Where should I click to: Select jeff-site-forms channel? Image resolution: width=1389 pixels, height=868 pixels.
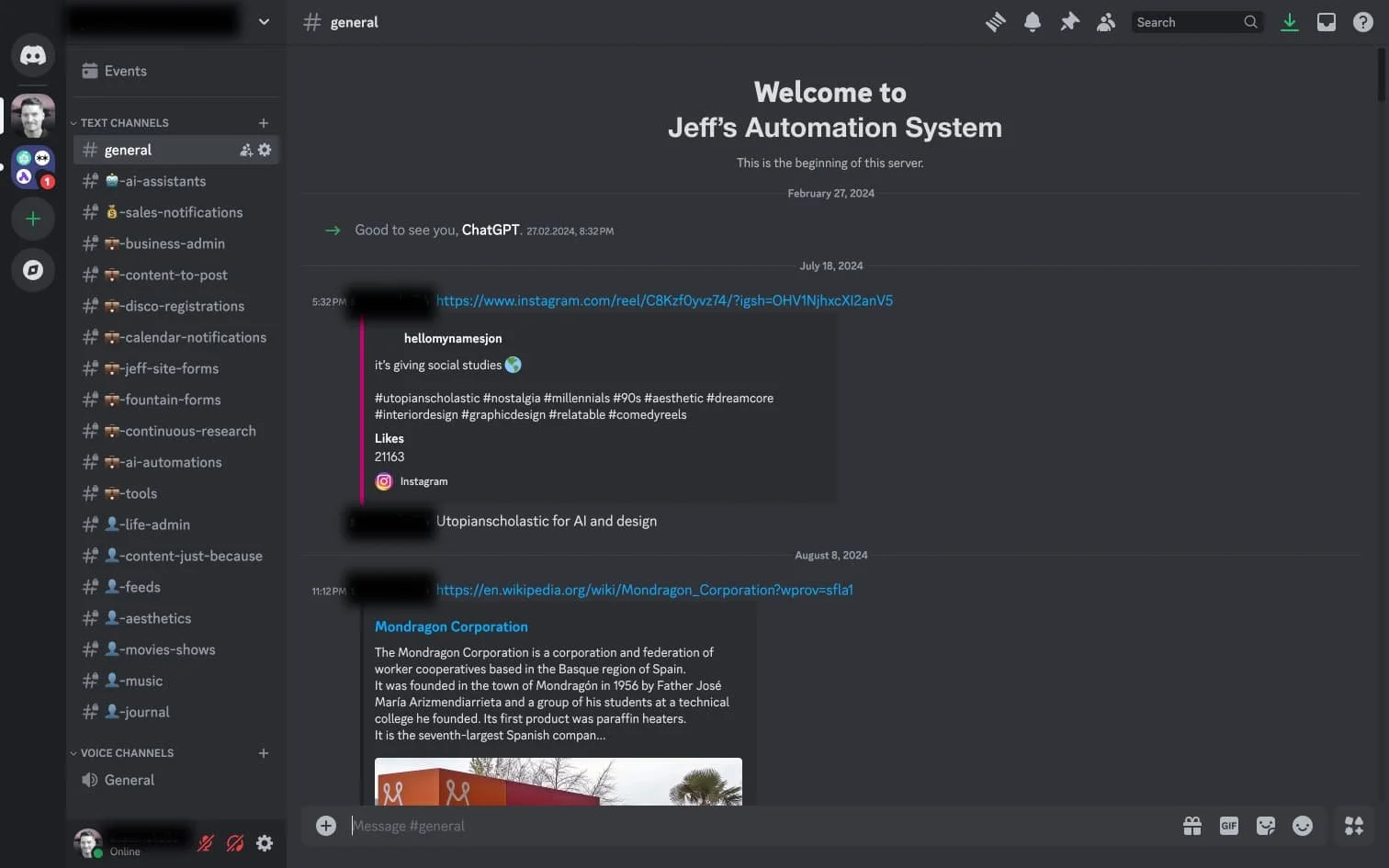(176, 368)
